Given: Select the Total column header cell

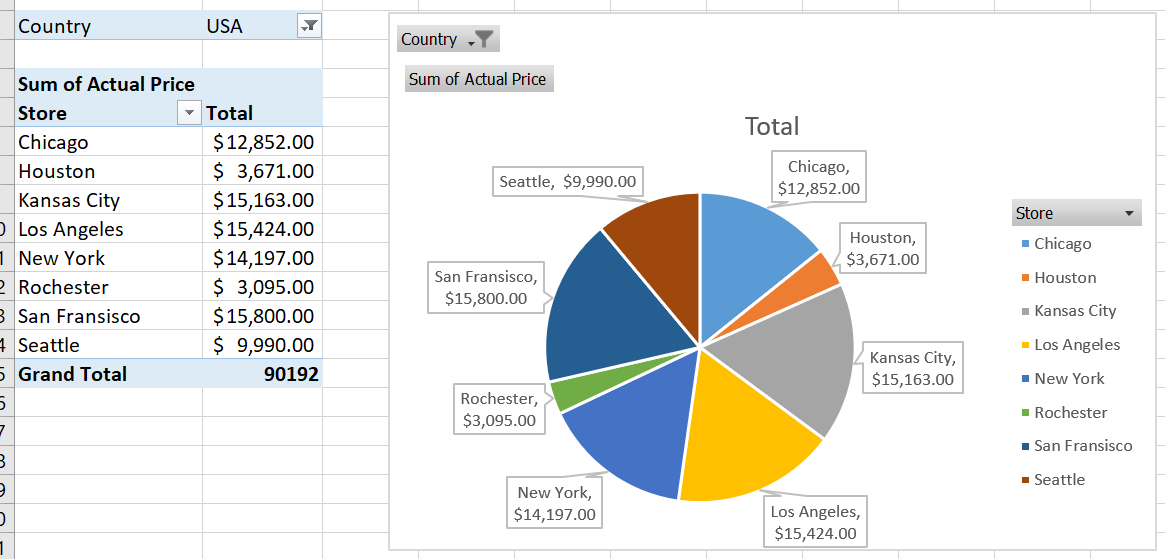Looking at the screenshot, I should (262, 113).
